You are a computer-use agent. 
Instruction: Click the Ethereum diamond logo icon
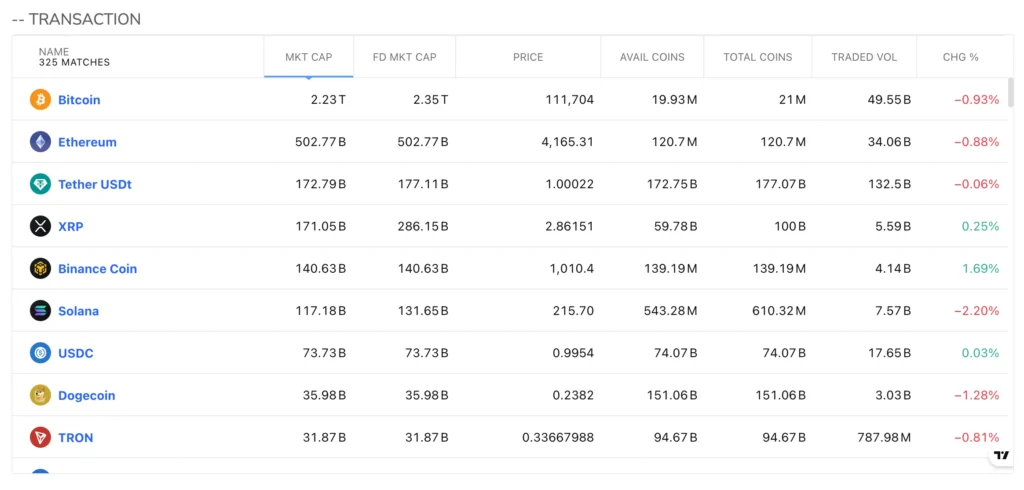40,142
